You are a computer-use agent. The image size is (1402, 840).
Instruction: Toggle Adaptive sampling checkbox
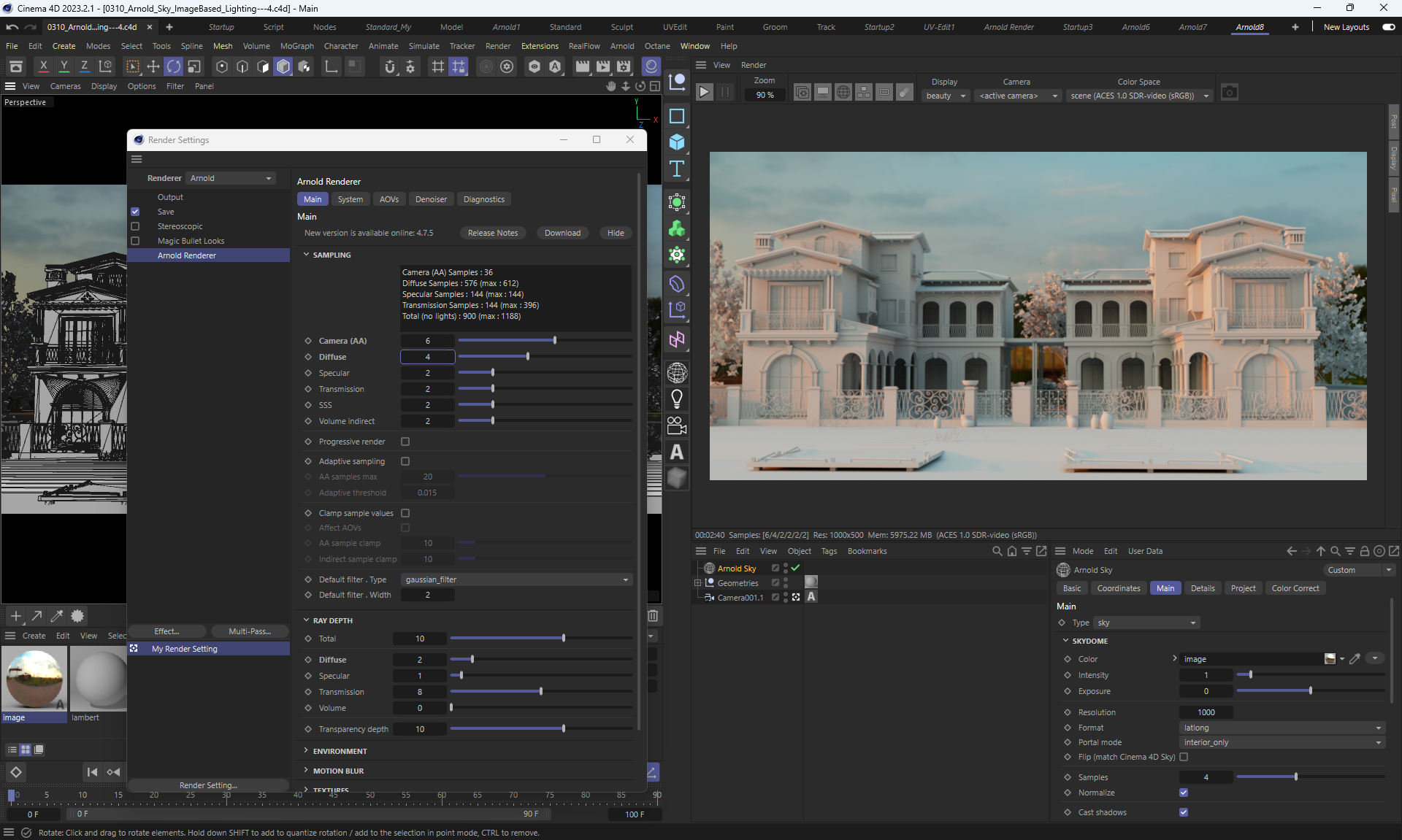[405, 461]
